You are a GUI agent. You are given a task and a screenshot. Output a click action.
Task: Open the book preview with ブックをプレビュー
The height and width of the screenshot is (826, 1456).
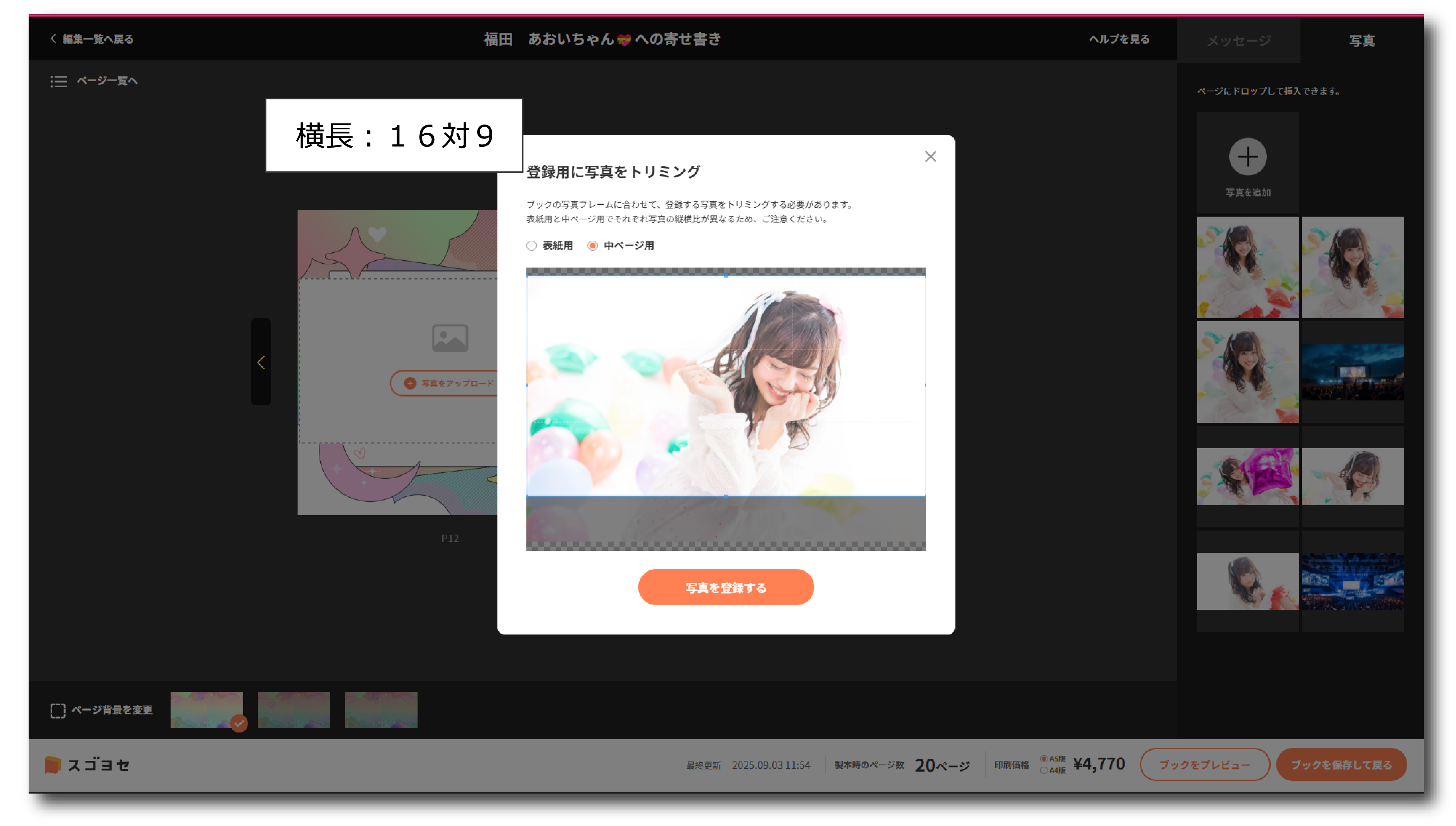coord(1205,764)
